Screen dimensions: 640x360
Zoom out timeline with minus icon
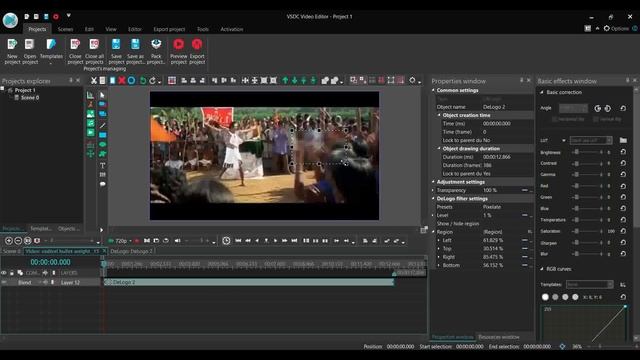coord(18,241)
